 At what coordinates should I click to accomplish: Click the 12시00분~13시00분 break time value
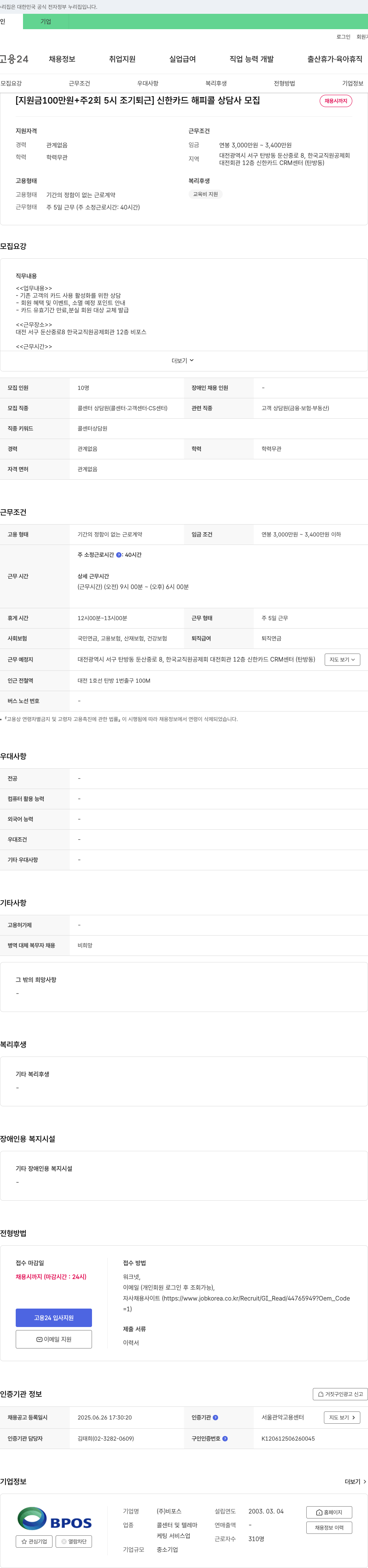[x=102, y=619]
